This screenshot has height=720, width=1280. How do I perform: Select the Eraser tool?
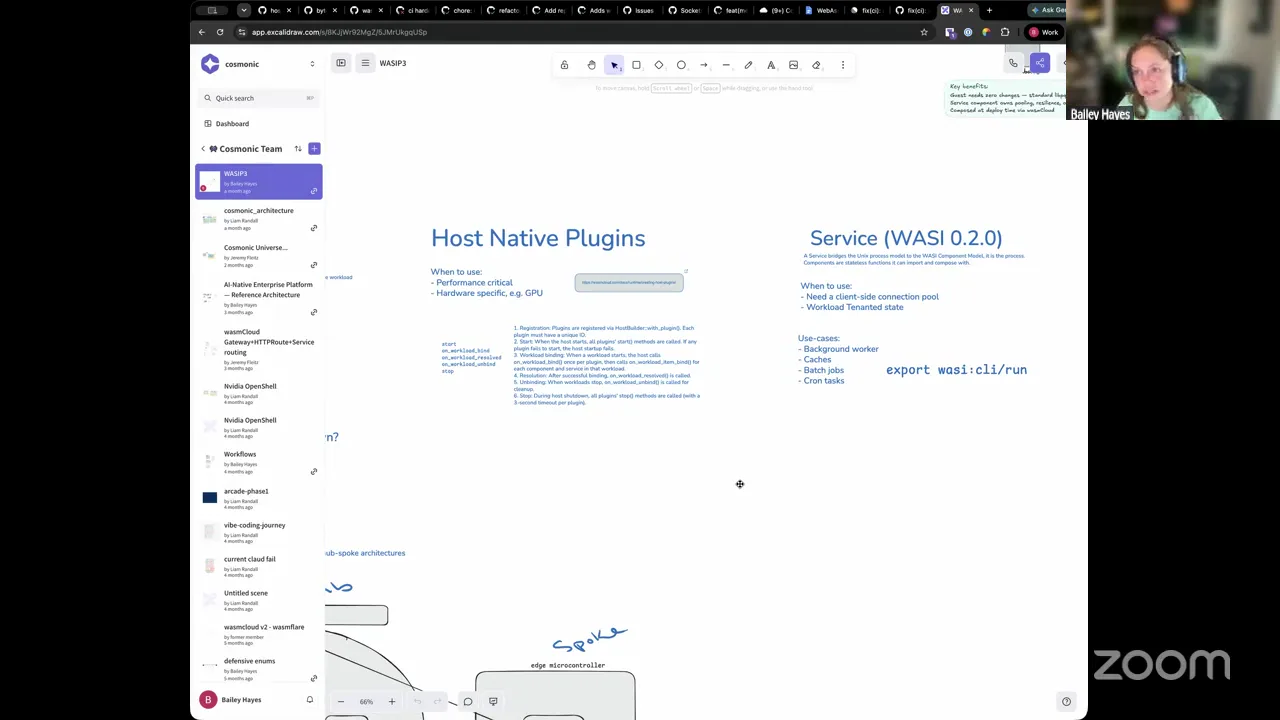(816, 65)
